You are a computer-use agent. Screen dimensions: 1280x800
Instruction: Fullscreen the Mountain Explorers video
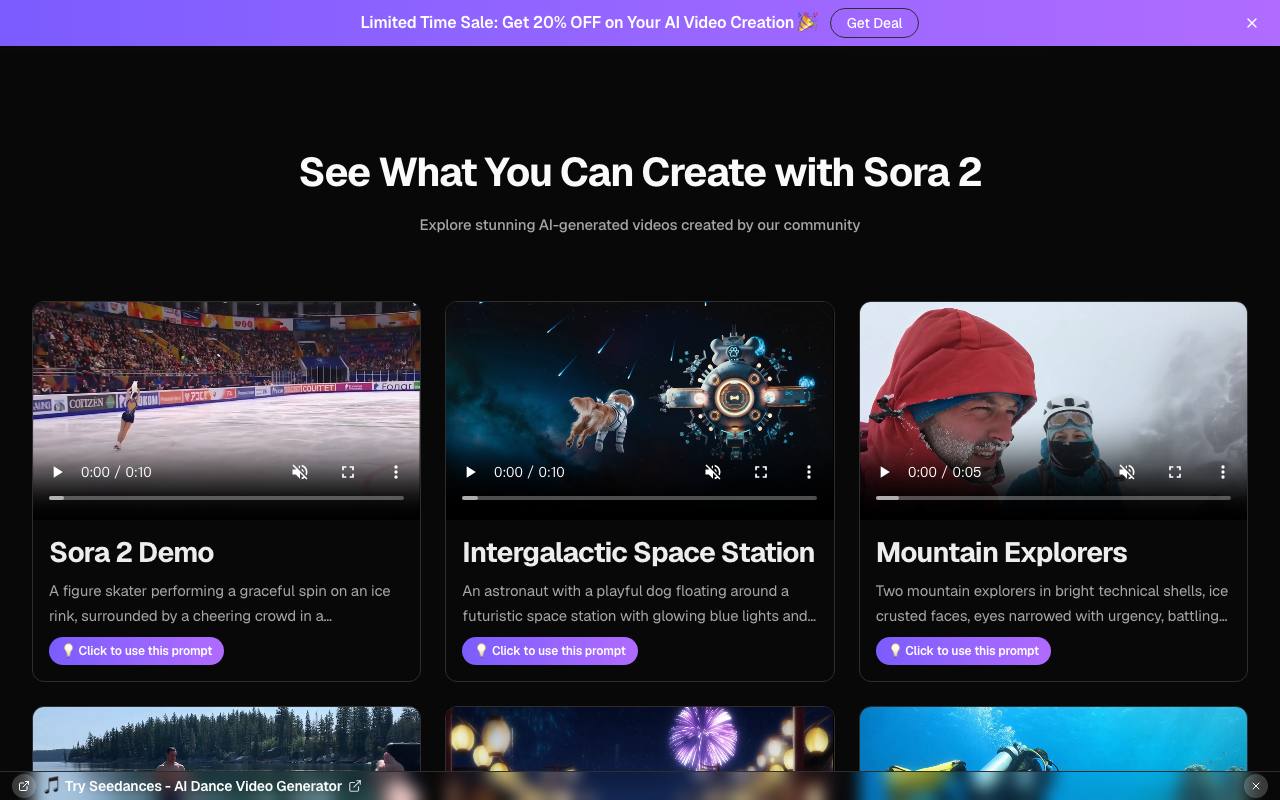click(x=1175, y=472)
